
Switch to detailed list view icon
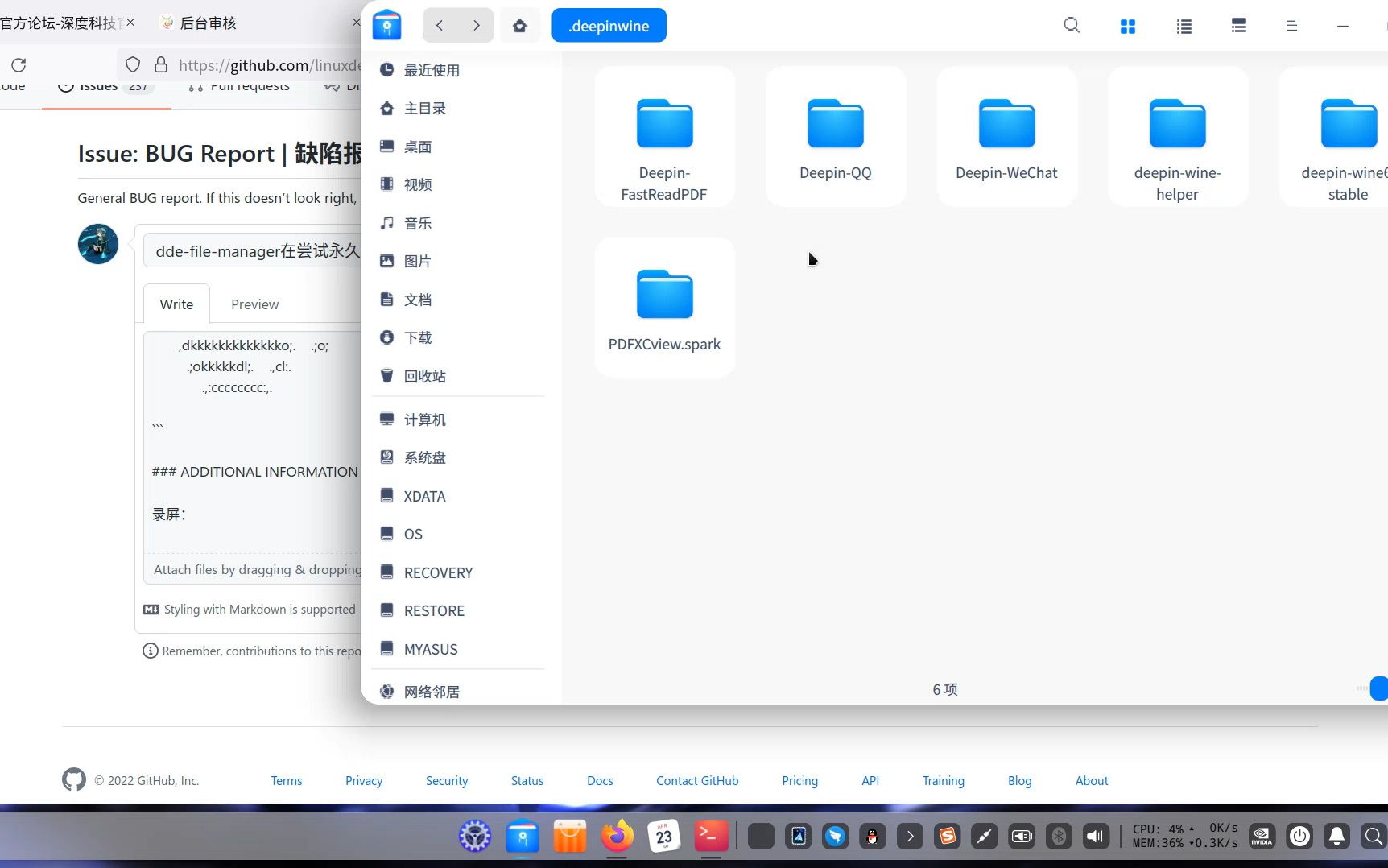tap(1183, 25)
